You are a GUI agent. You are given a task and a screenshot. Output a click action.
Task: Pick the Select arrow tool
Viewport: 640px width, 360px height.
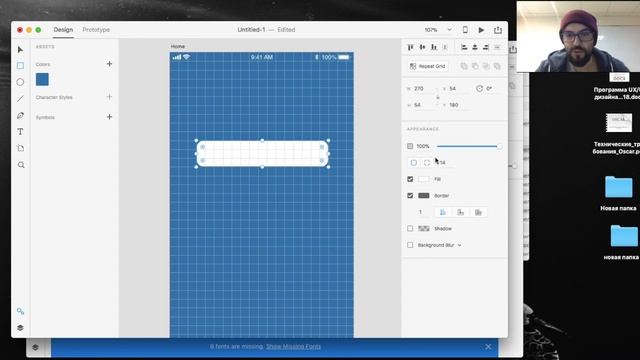(20, 49)
